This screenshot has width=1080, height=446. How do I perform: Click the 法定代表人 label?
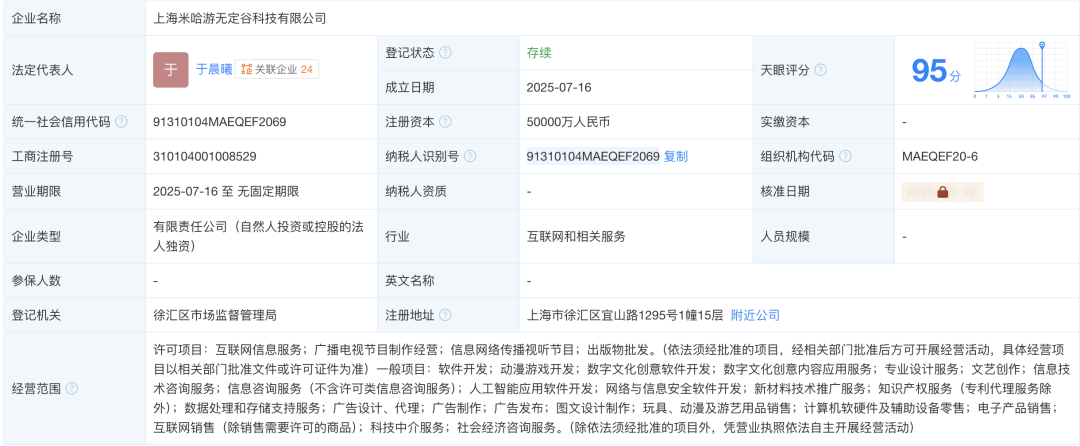42,70
